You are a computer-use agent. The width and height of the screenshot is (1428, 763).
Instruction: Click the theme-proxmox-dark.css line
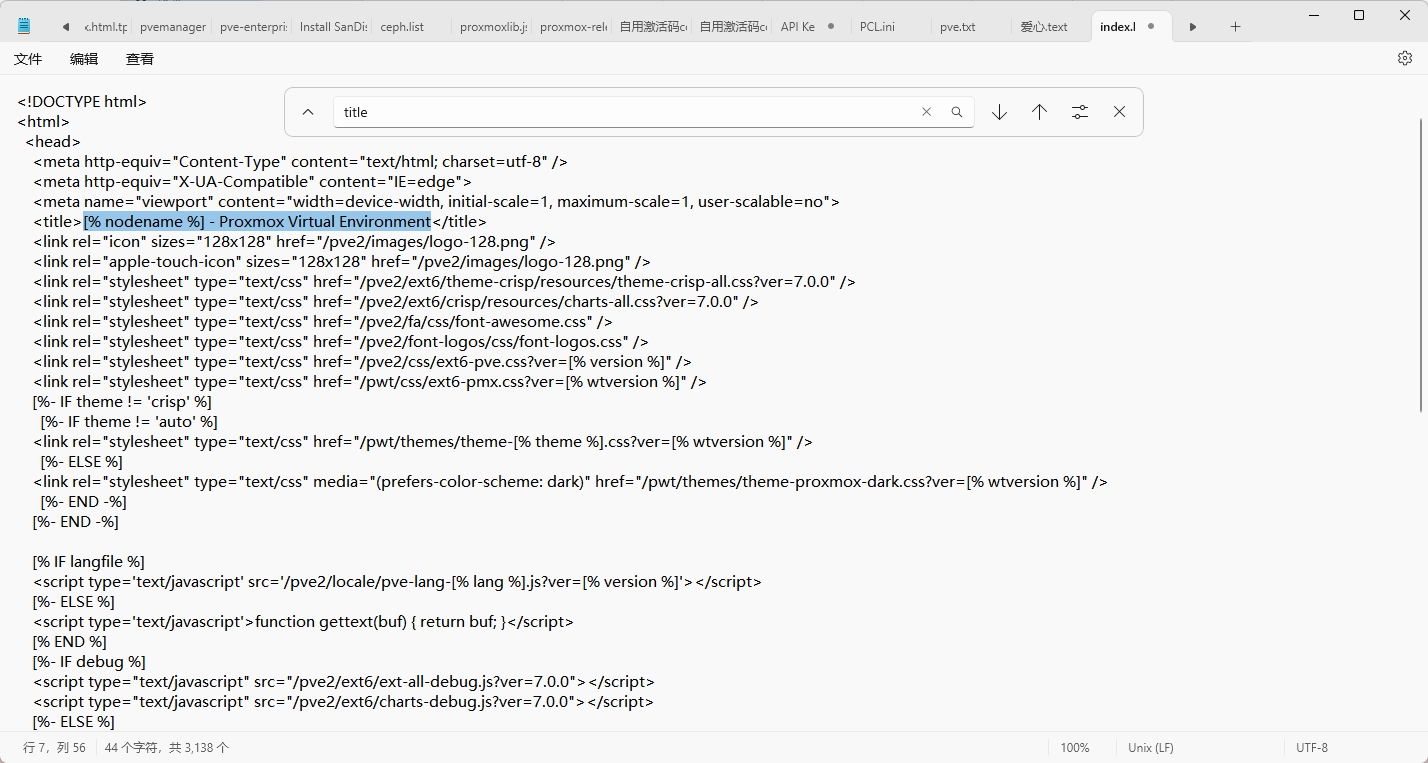tap(570, 482)
